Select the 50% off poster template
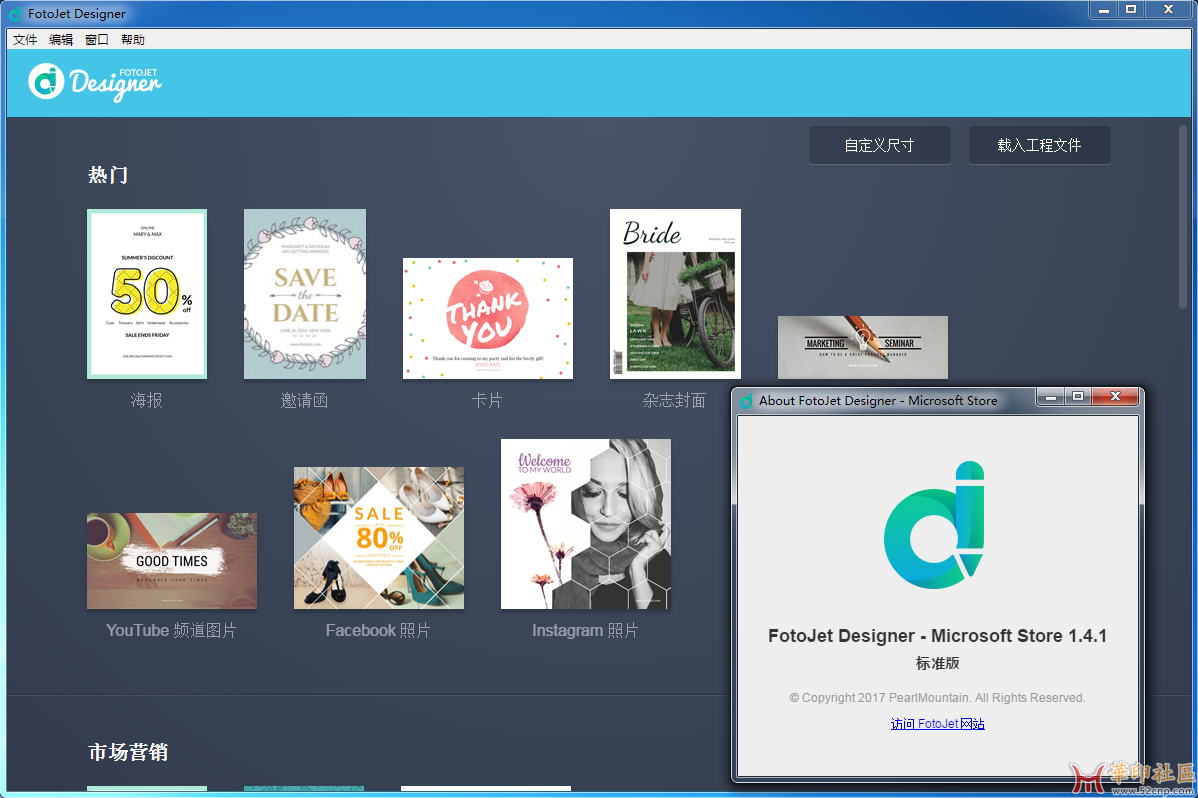 [147, 294]
